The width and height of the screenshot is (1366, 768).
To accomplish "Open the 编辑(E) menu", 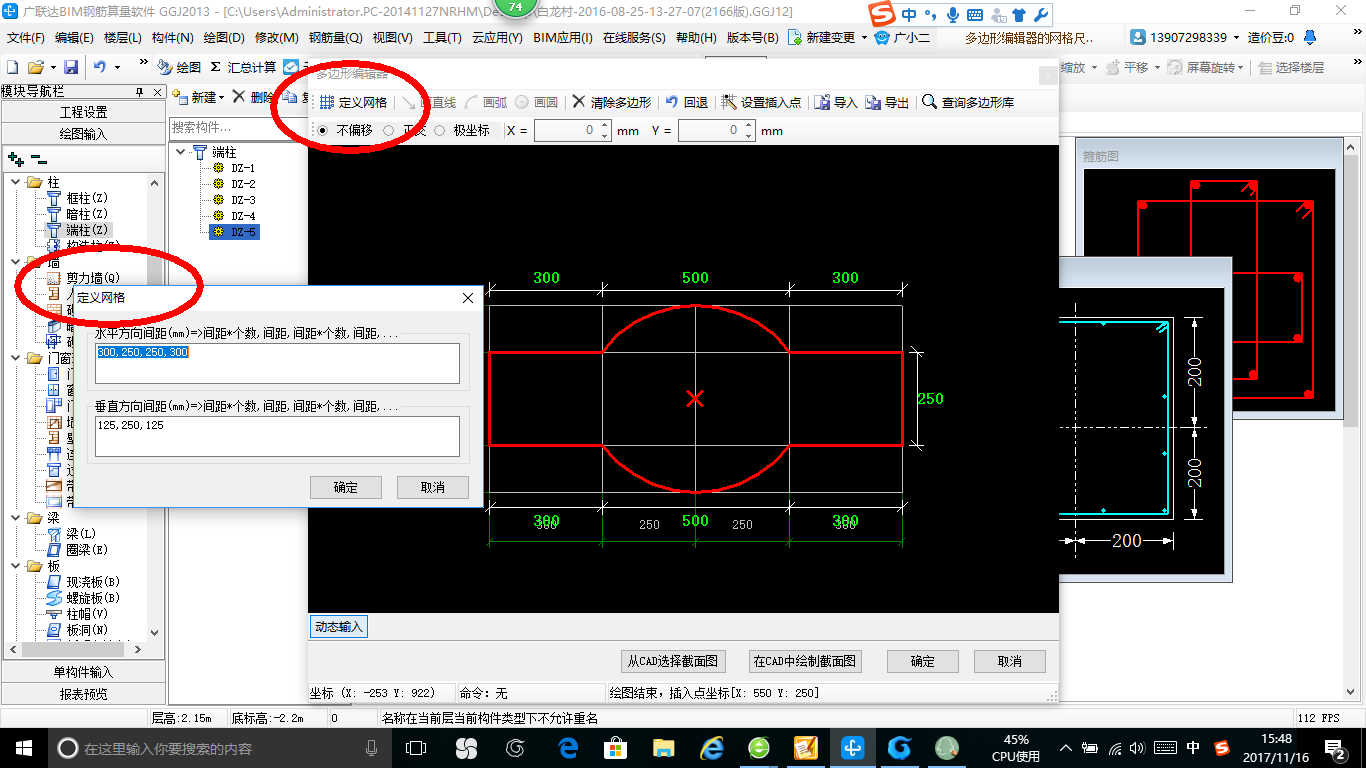I will [x=74, y=37].
